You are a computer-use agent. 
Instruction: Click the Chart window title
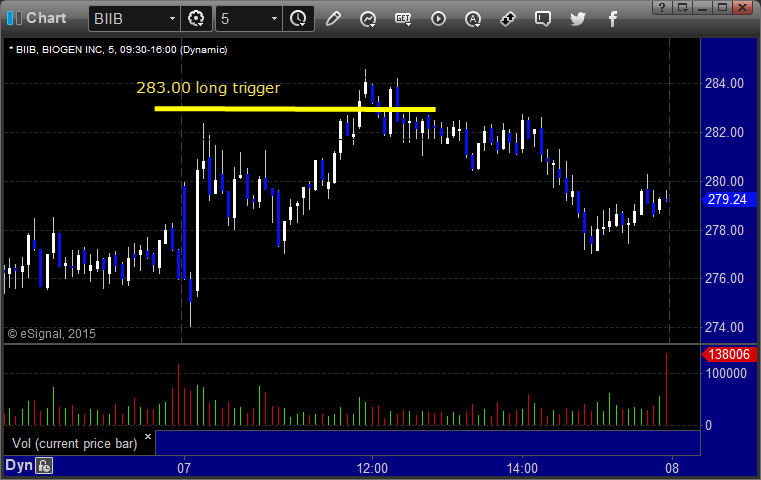pyautogui.click(x=46, y=18)
